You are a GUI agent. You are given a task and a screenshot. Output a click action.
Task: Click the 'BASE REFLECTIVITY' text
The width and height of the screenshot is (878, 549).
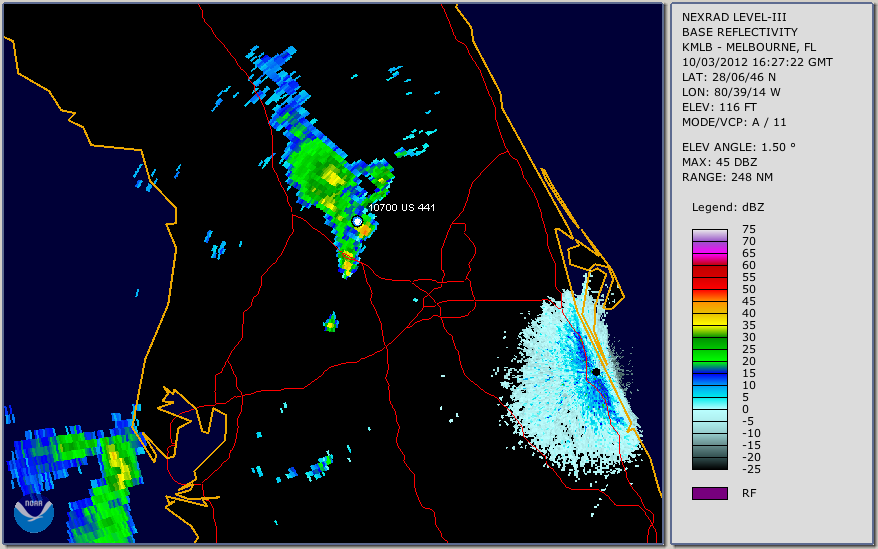(x=740, y=32)
